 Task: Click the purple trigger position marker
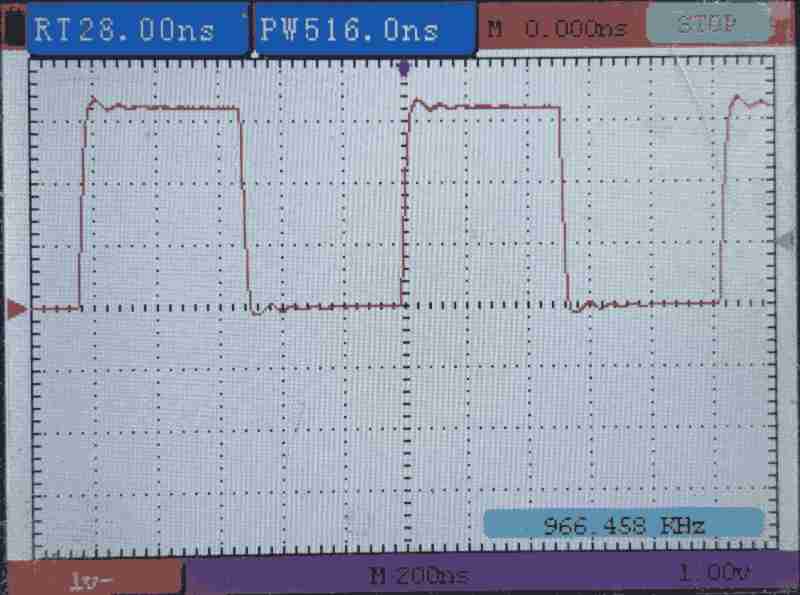(404, 68)
